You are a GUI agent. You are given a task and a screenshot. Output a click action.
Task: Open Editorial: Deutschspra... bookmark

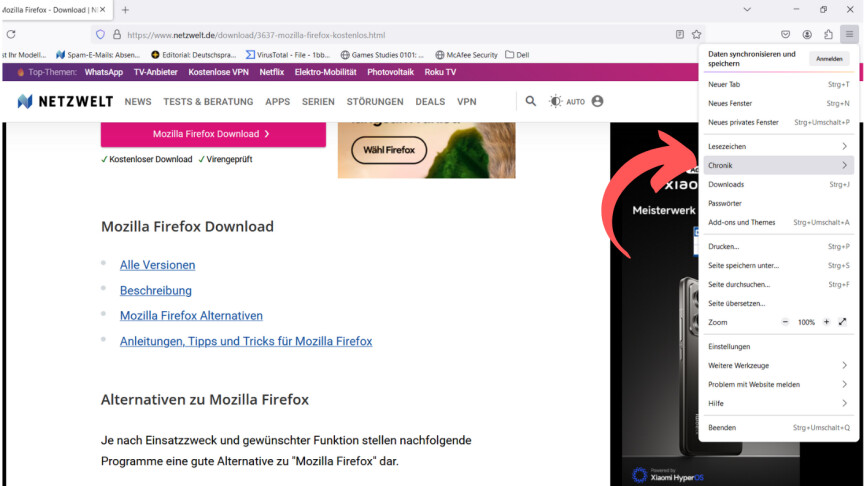tap(193, 55)
